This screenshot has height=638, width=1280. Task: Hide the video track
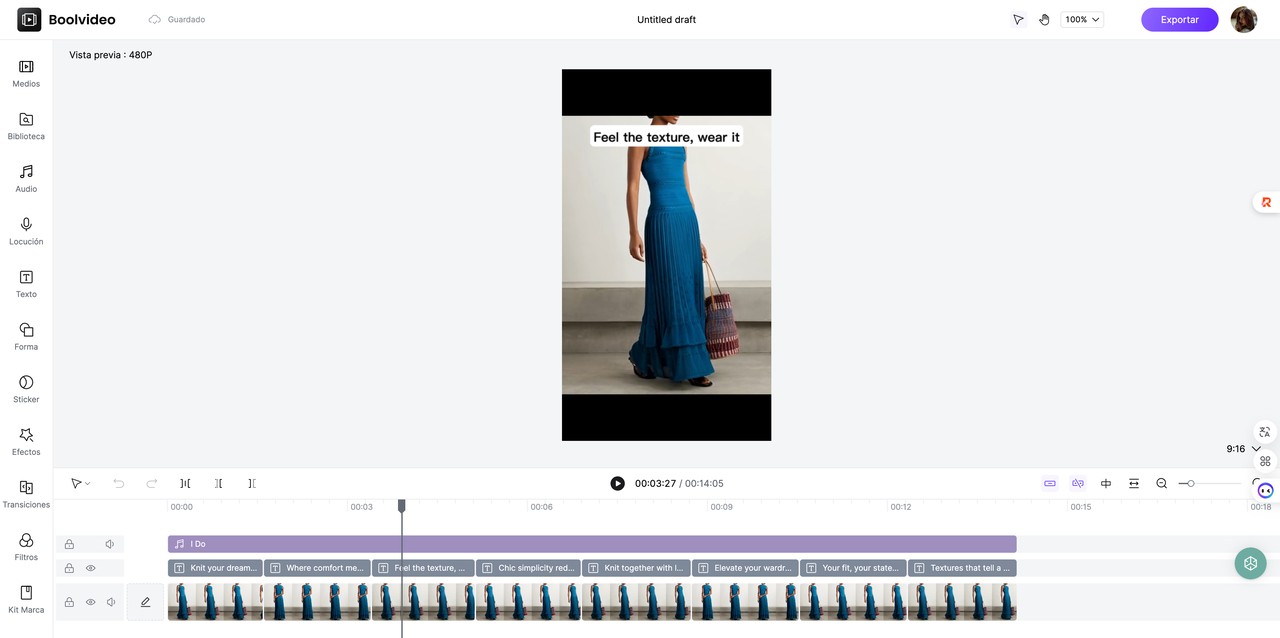(90, 602)
